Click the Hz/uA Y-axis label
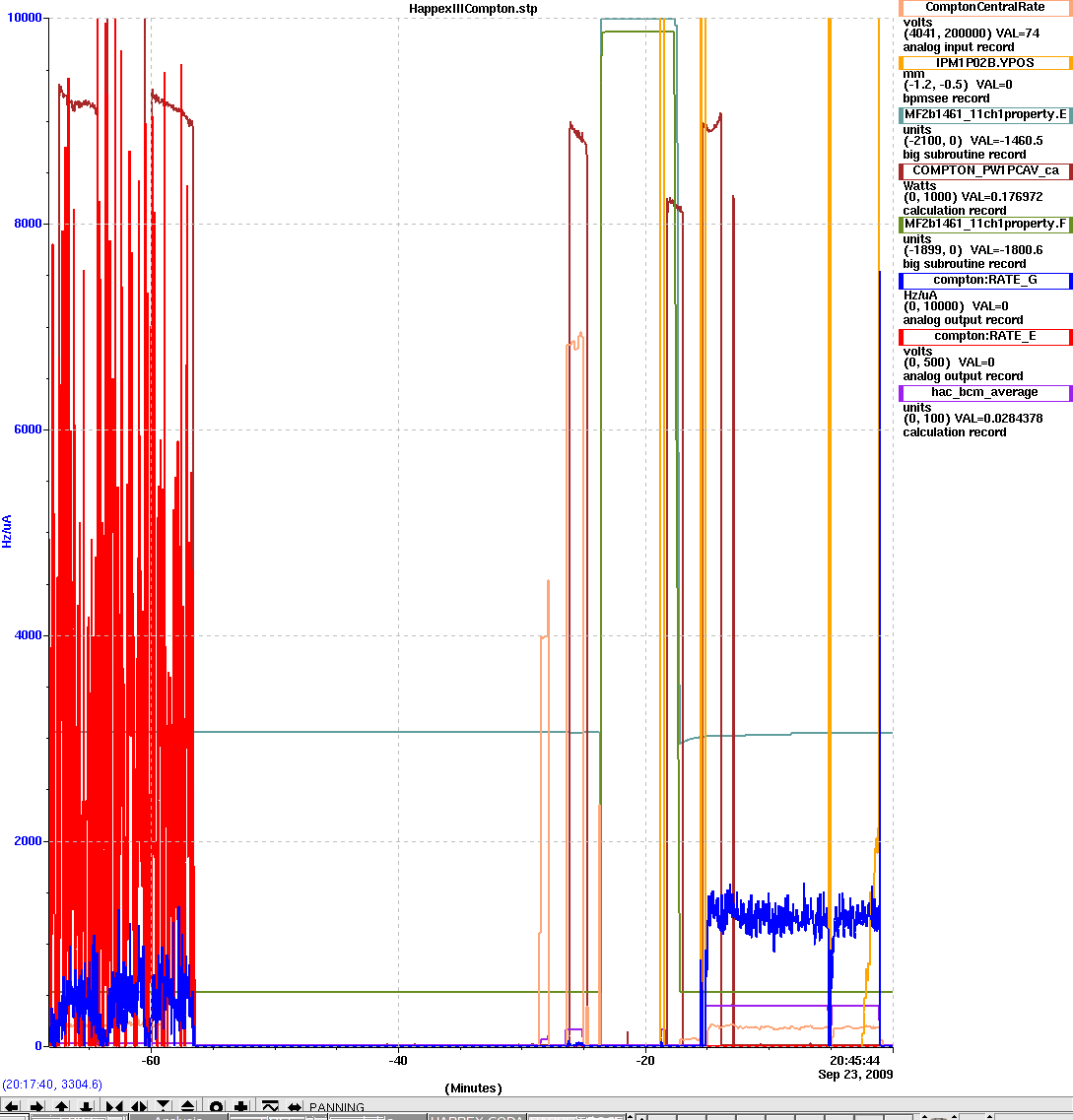The height and width of the screenshot is (1120, 1073). (7, 531)
